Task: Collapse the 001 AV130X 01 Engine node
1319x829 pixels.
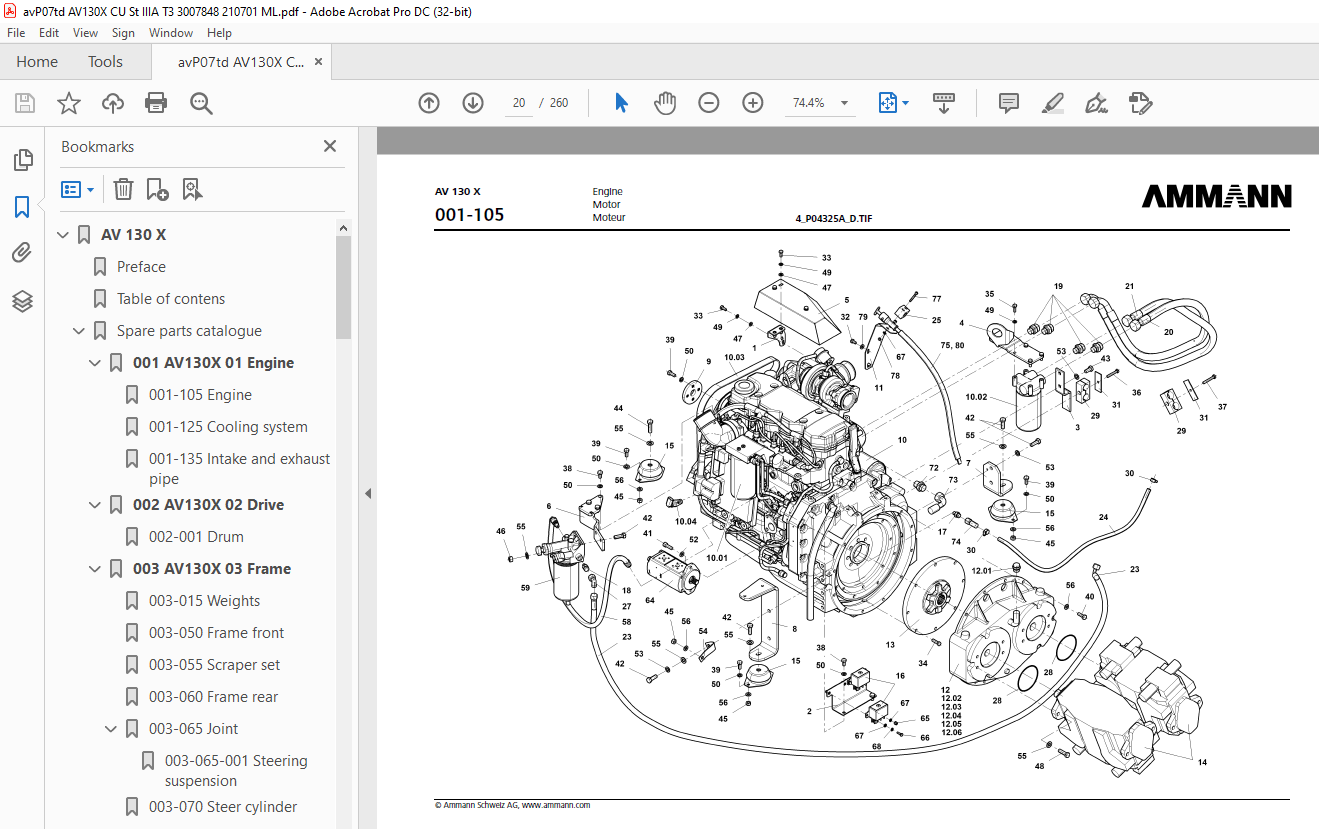Action: (x=95, y=363)
